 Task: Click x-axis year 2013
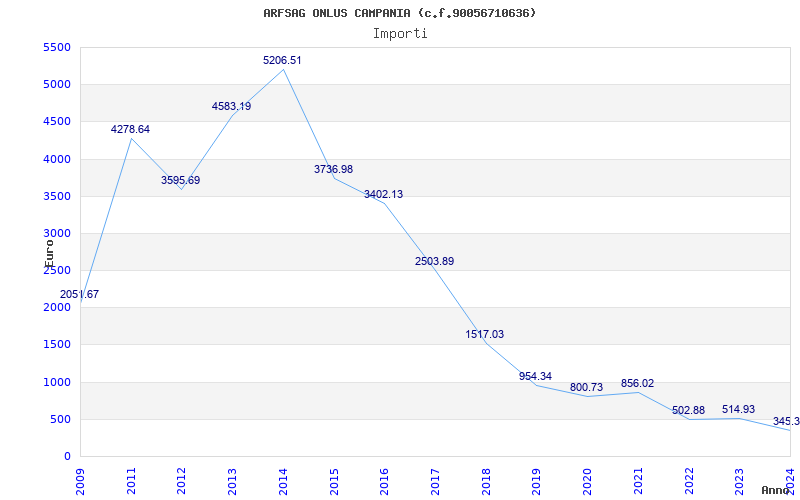click(232, 482)
